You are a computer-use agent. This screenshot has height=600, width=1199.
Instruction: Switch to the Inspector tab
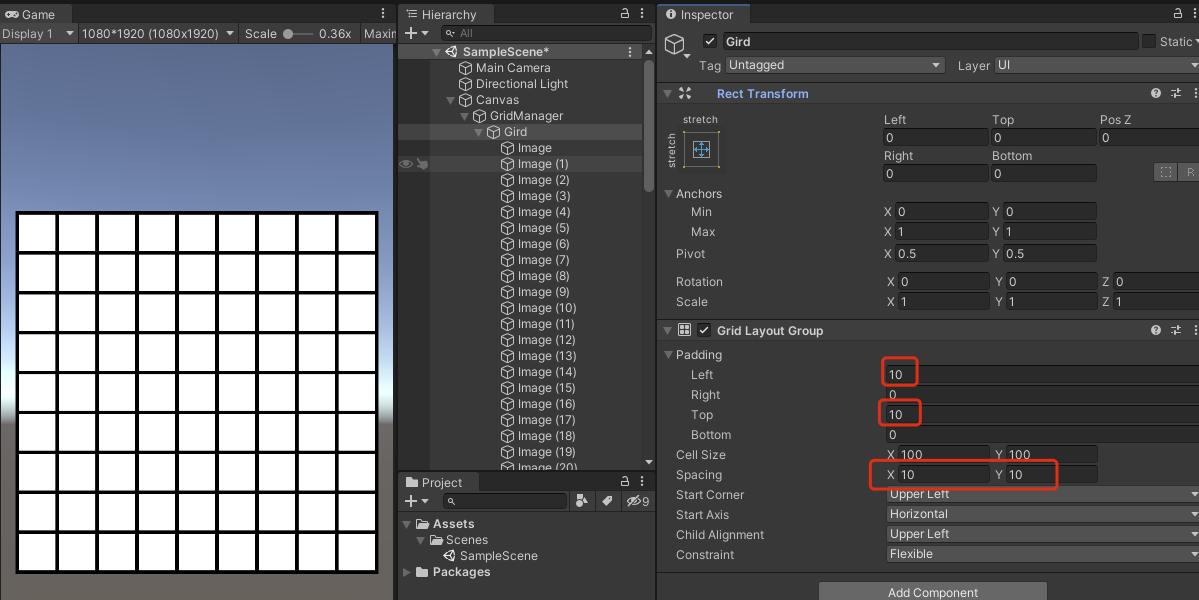click(703, 14)
